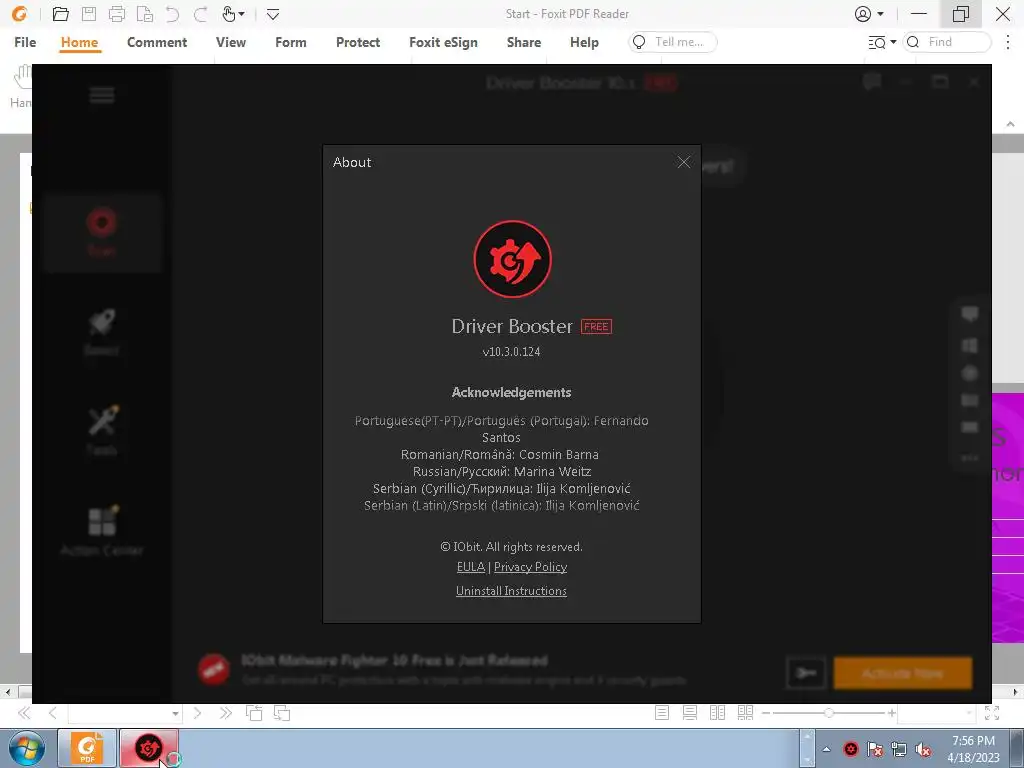The height and width of the screenshot is (768, 1024).
Task: Select facing pages view mode
Action: point(717,713)
